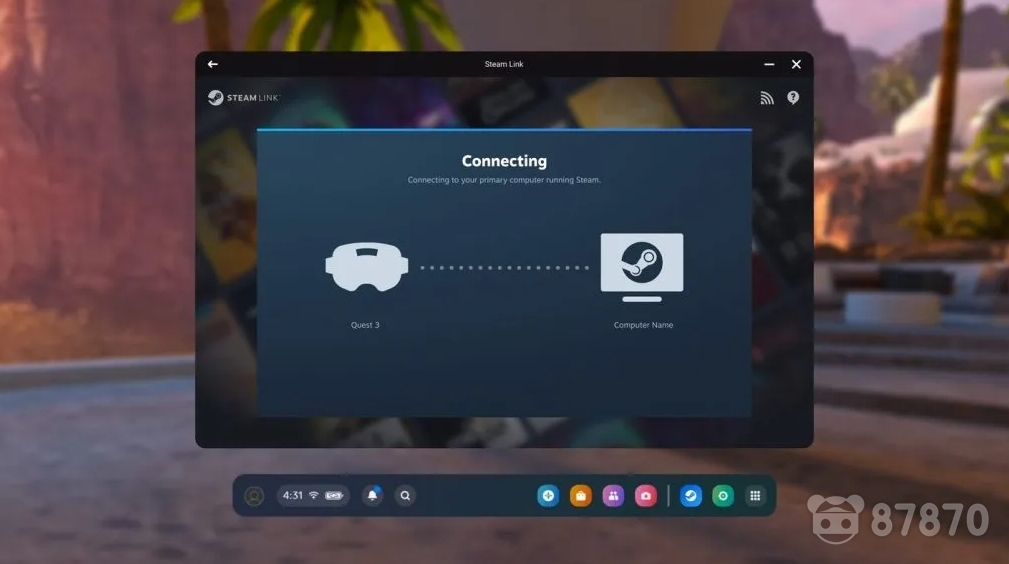The height and width of the screenshot is (564, 1009).
Task: Minimize the Steam Link window
Action: pyautogui.click(x=769, y=64)
